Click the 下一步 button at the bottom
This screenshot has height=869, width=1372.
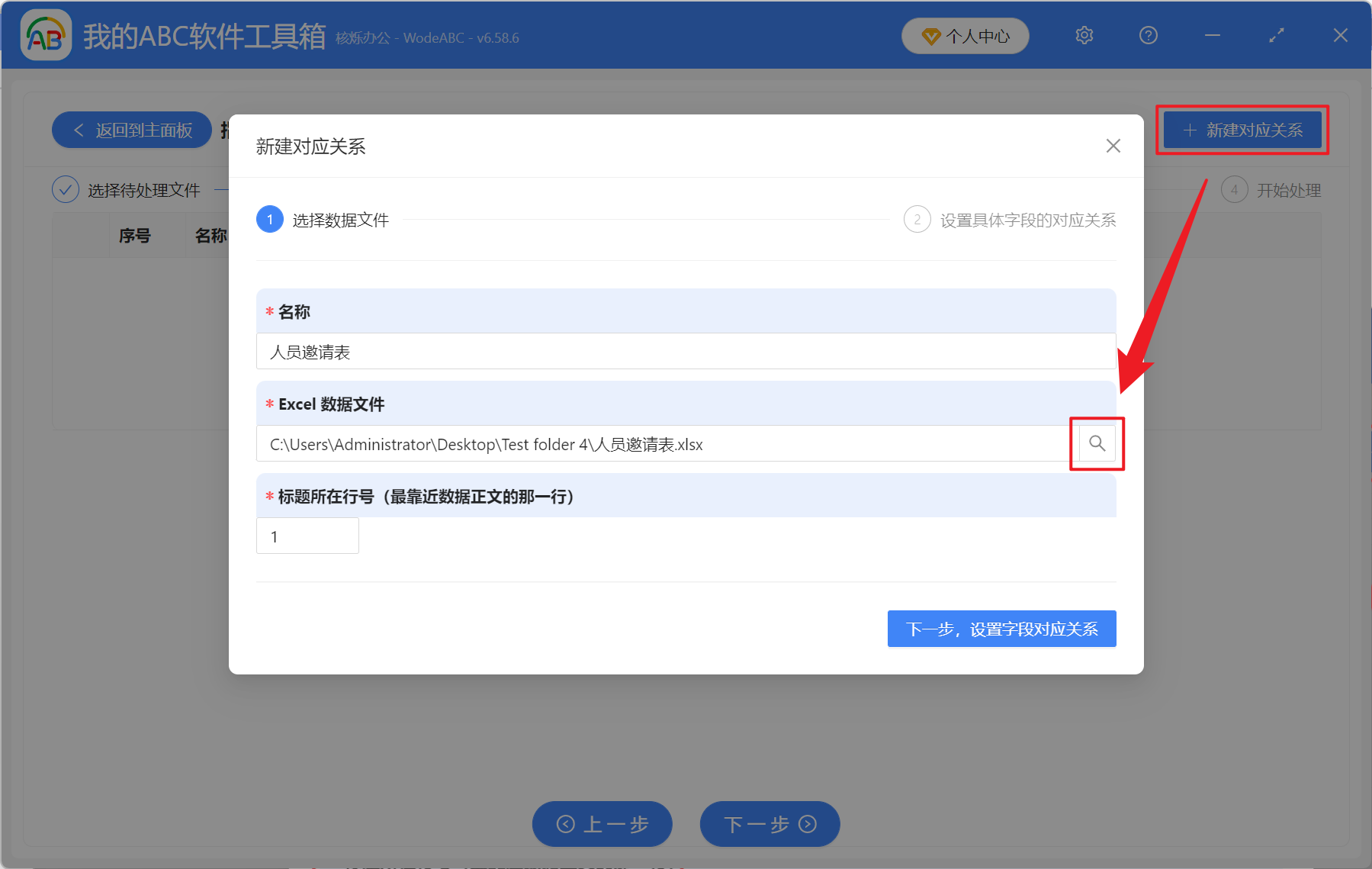(x=770, y=824)
